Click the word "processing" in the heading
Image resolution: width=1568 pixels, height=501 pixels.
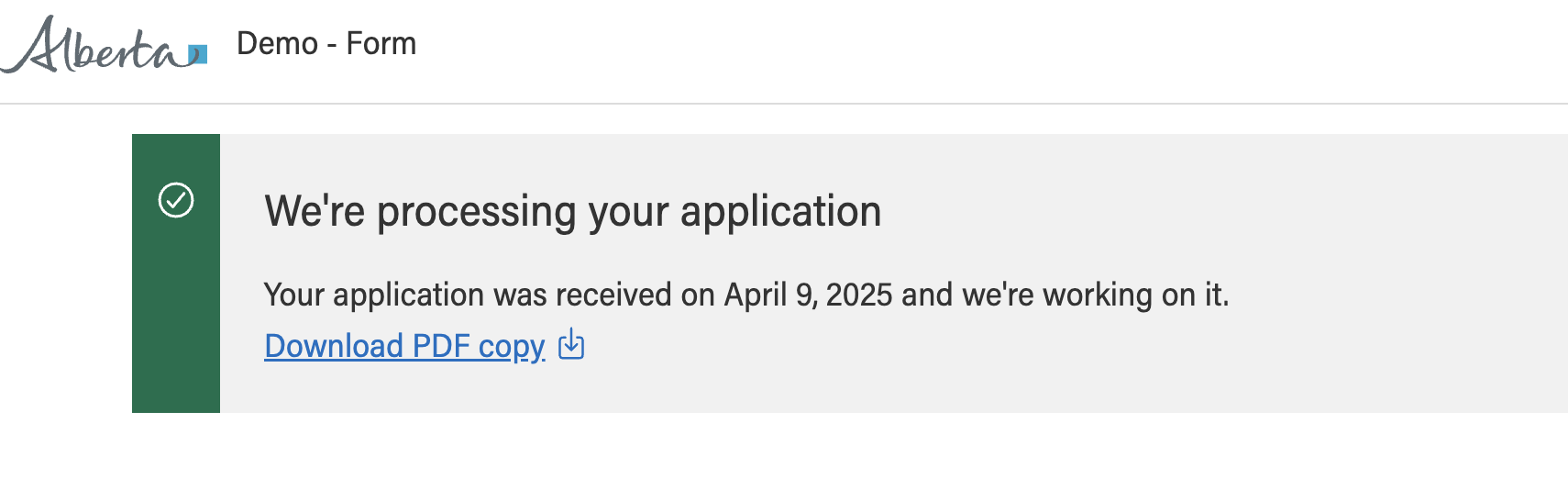pyautogui.click(x=478, y=213)
